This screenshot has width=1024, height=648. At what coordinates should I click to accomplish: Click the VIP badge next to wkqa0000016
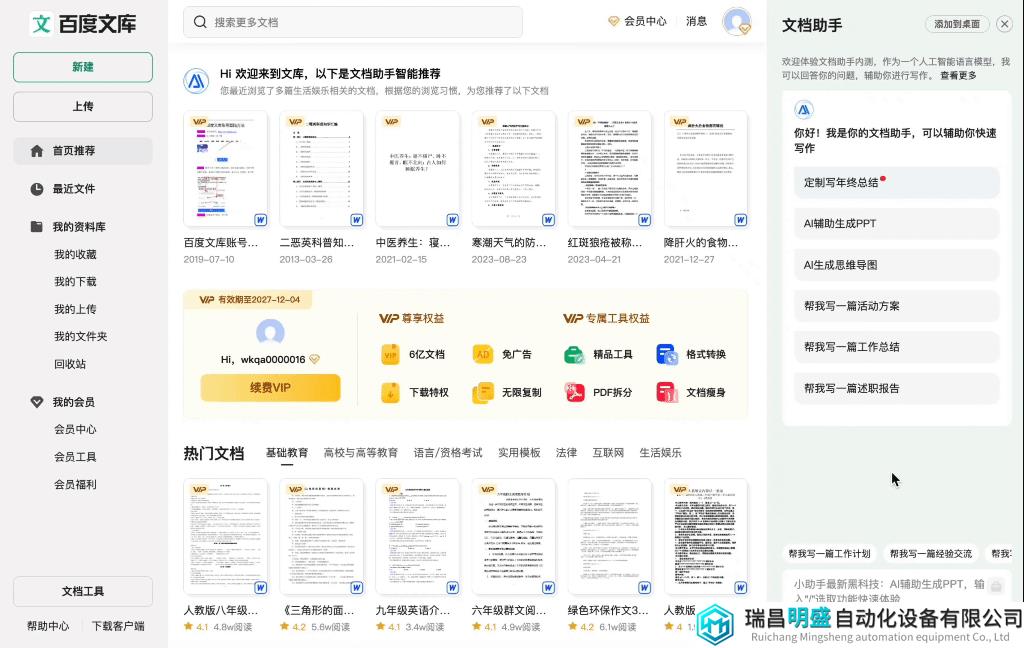(314, 359)
